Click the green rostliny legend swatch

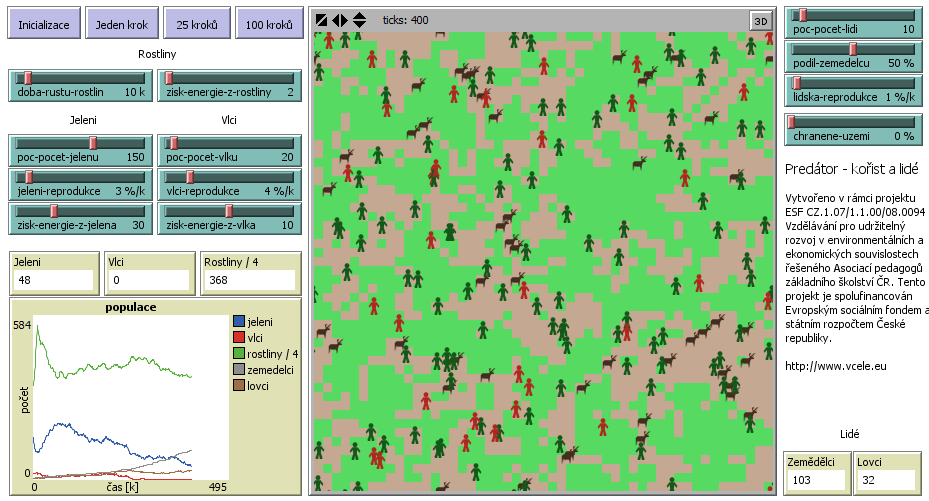239,353
